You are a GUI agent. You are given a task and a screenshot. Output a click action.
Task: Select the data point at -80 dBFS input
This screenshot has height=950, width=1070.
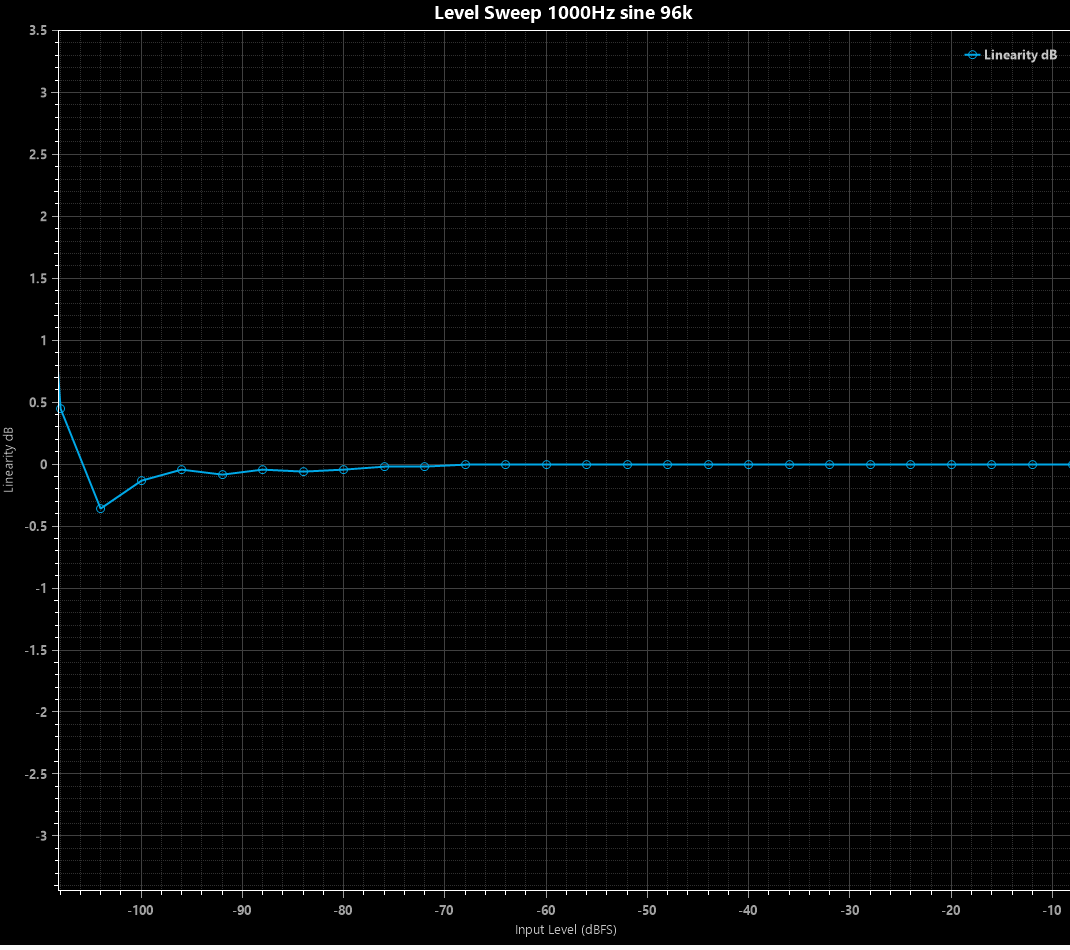pyautogui.click(x=343, y=470)
